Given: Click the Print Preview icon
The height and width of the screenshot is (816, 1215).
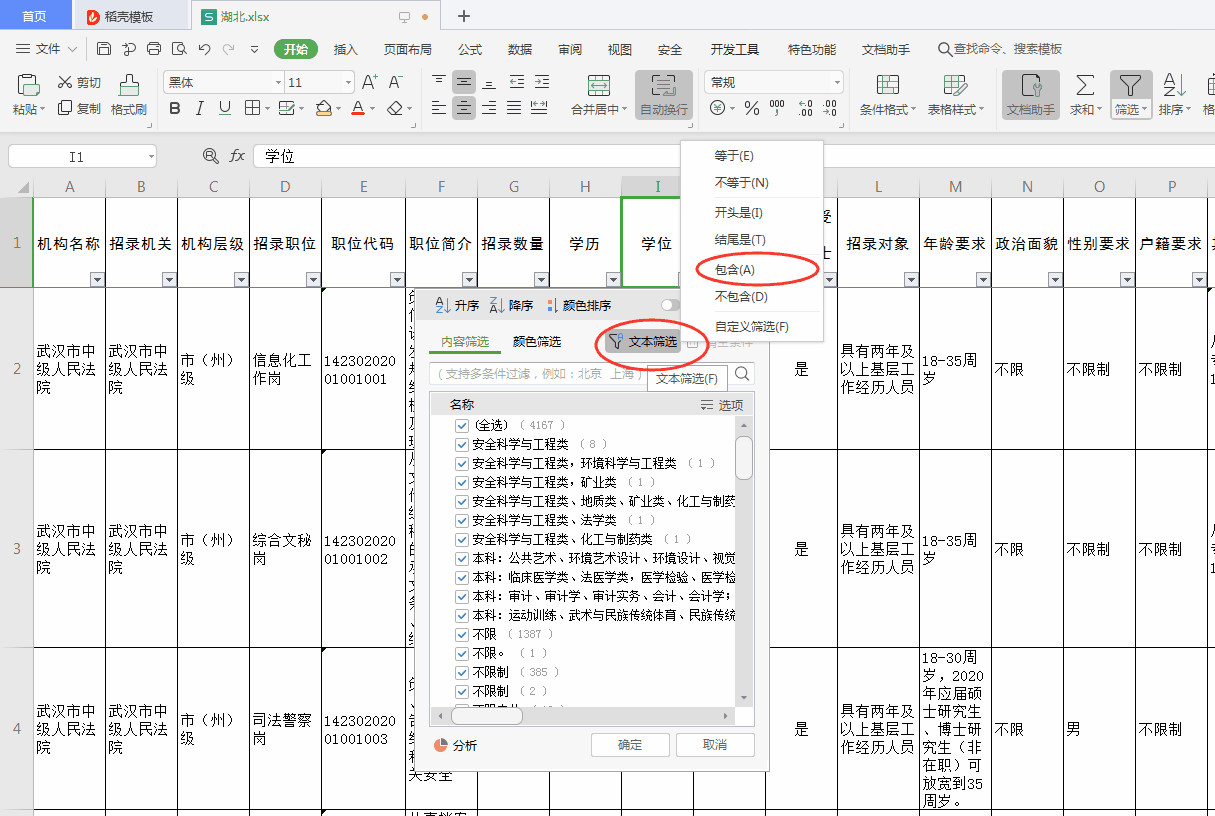Looking at the screenshot, I should (179, 48).
